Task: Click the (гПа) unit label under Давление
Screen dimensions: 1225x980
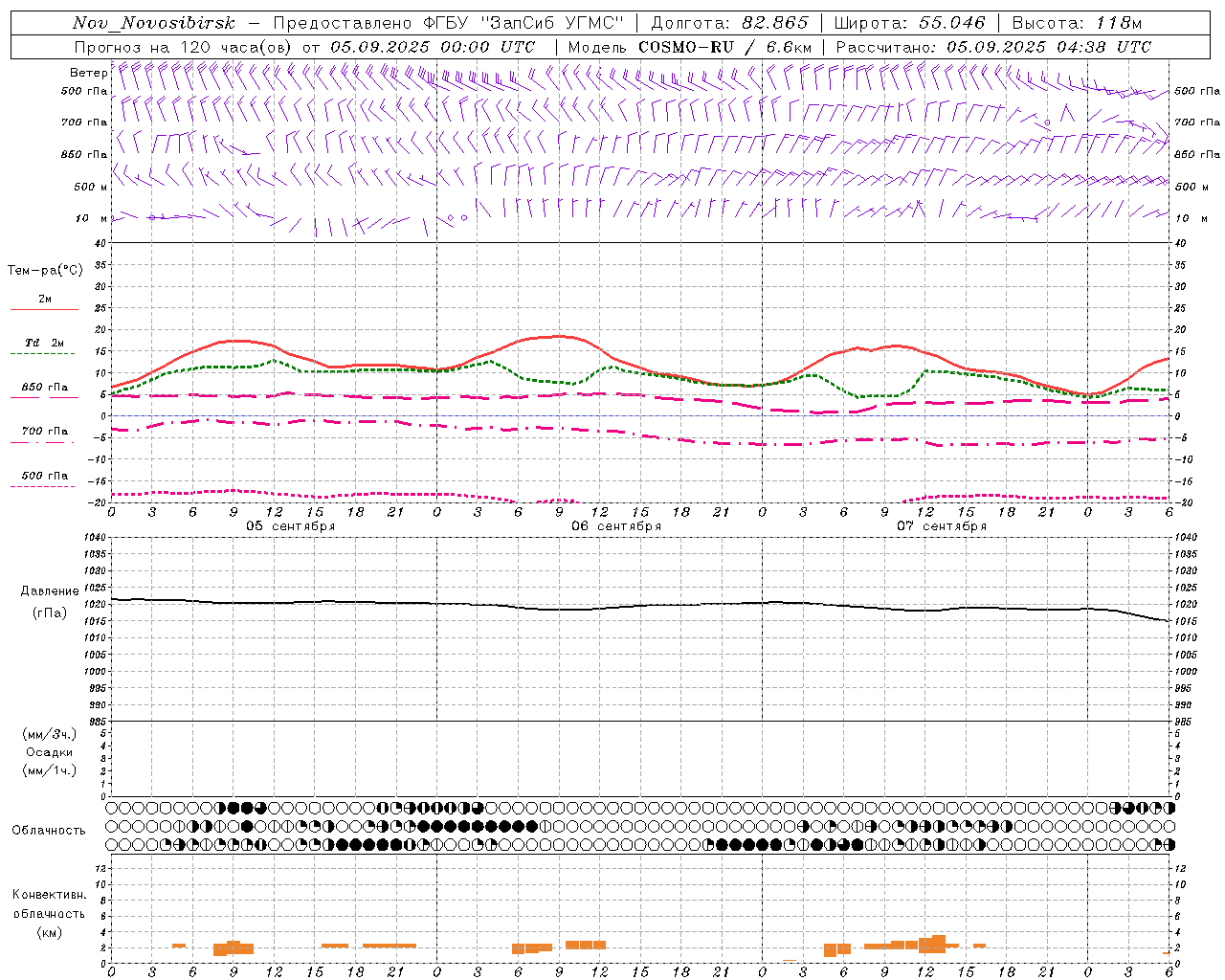Action: [50, 612]
